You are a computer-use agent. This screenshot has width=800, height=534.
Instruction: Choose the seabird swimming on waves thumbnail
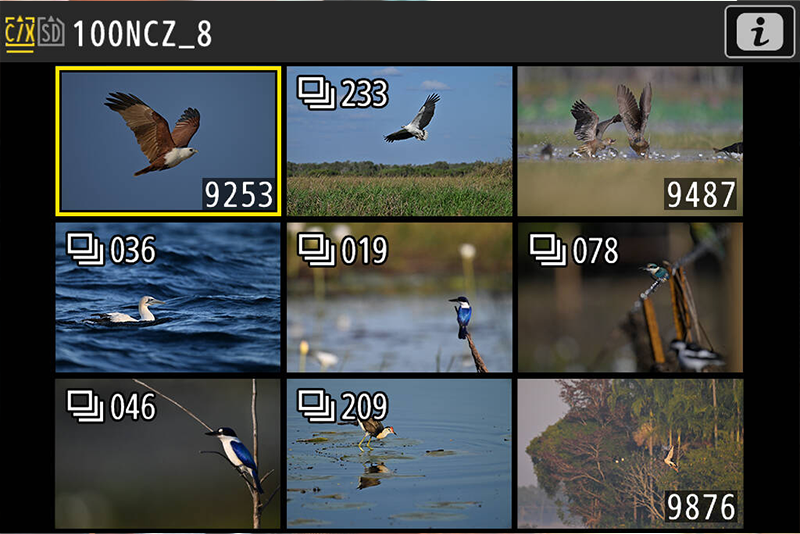coord(168,297)
